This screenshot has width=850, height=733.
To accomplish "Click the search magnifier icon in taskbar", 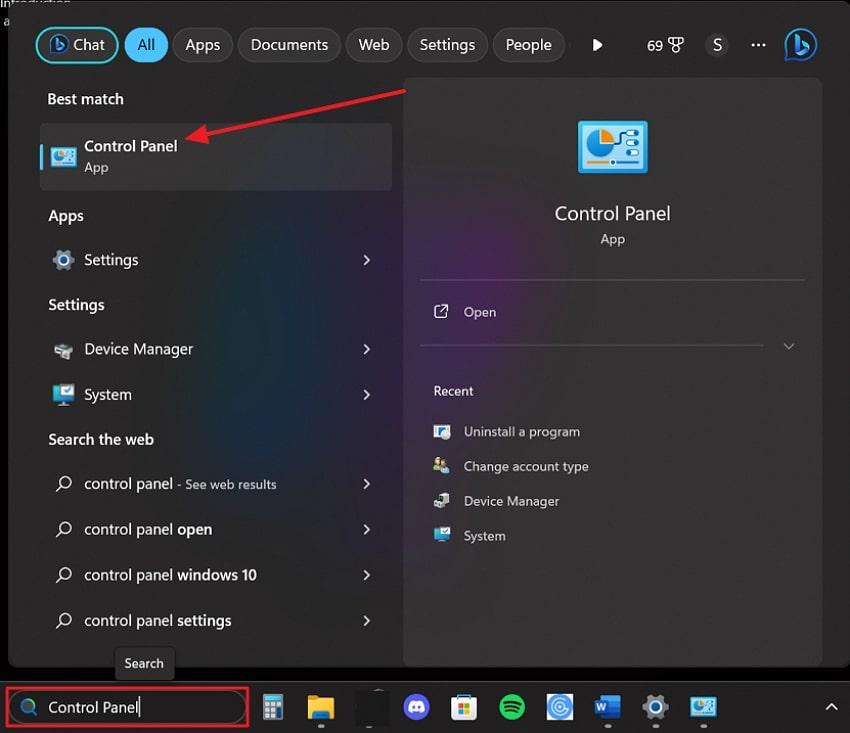I will tap(28, 707).
